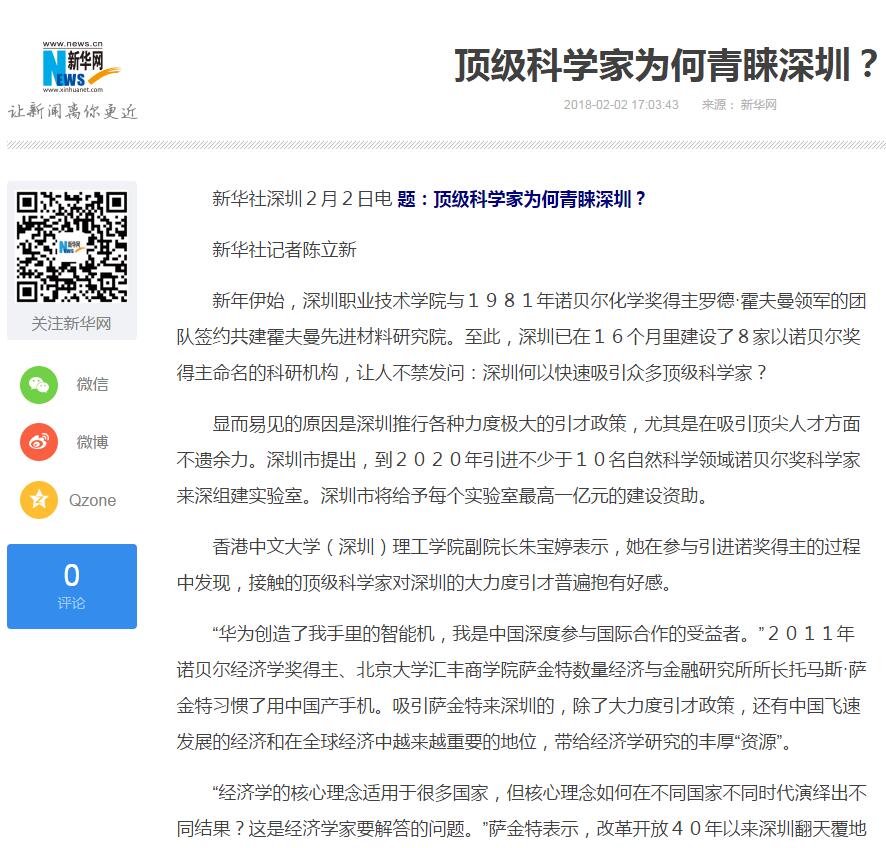
Task: Click the line 来深组建实验室。深圳市将给予
Action: point(442,496)
